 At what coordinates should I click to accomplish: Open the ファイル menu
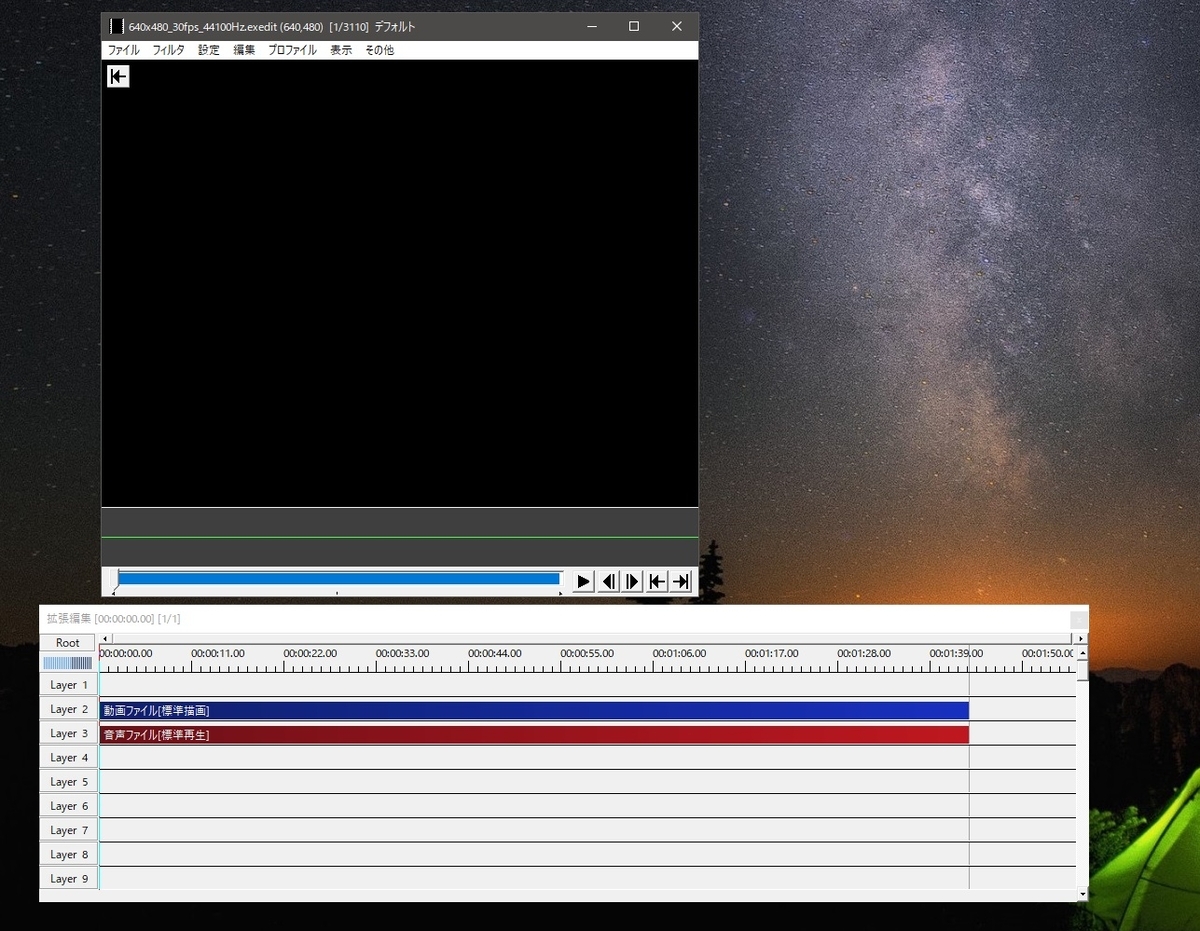click(x=123, y=50)
